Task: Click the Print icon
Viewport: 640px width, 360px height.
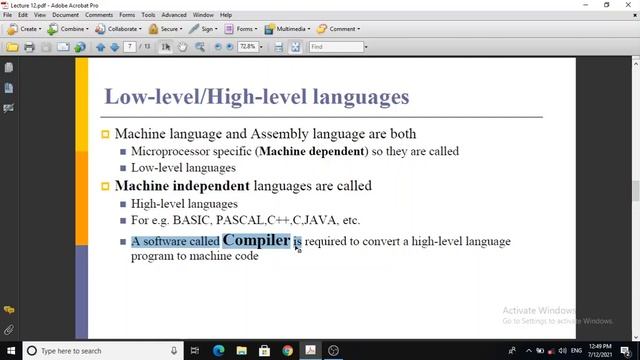Action: pyautogui.click(x=29, y=47)
